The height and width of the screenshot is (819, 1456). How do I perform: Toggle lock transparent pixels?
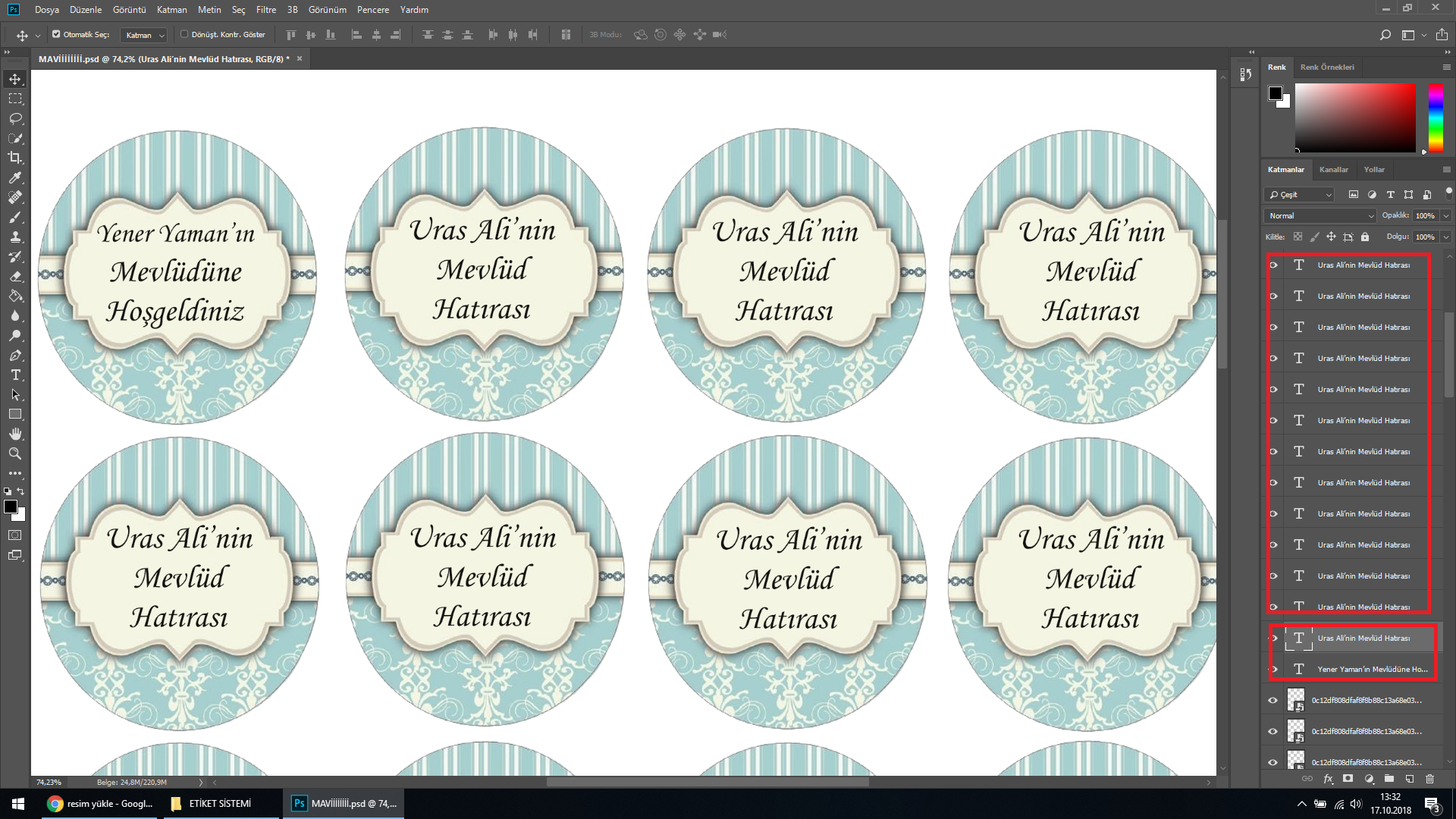click(x=1298, y=237)
